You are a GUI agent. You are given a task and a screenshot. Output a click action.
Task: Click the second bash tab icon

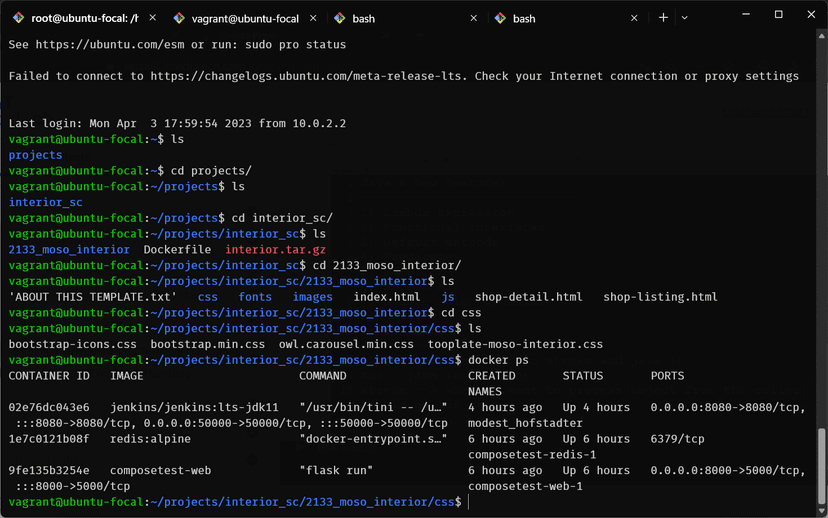pos(500,18)
